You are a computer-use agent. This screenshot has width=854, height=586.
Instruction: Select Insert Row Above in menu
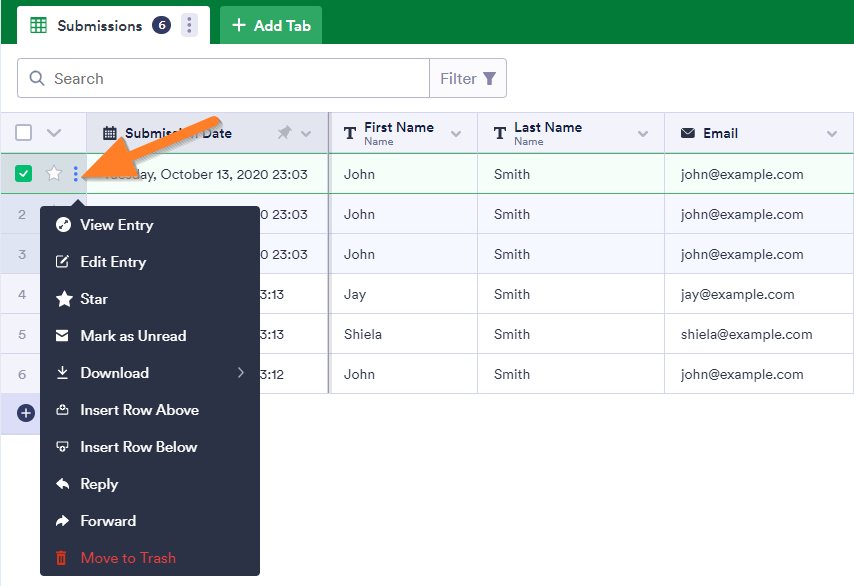click(139, 410)
